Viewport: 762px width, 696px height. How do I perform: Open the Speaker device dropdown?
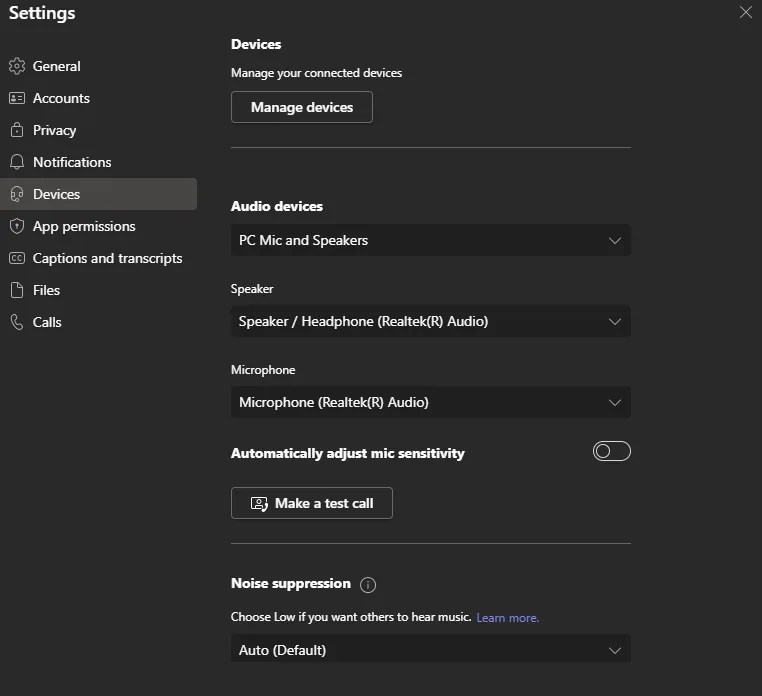pos(430,321)
